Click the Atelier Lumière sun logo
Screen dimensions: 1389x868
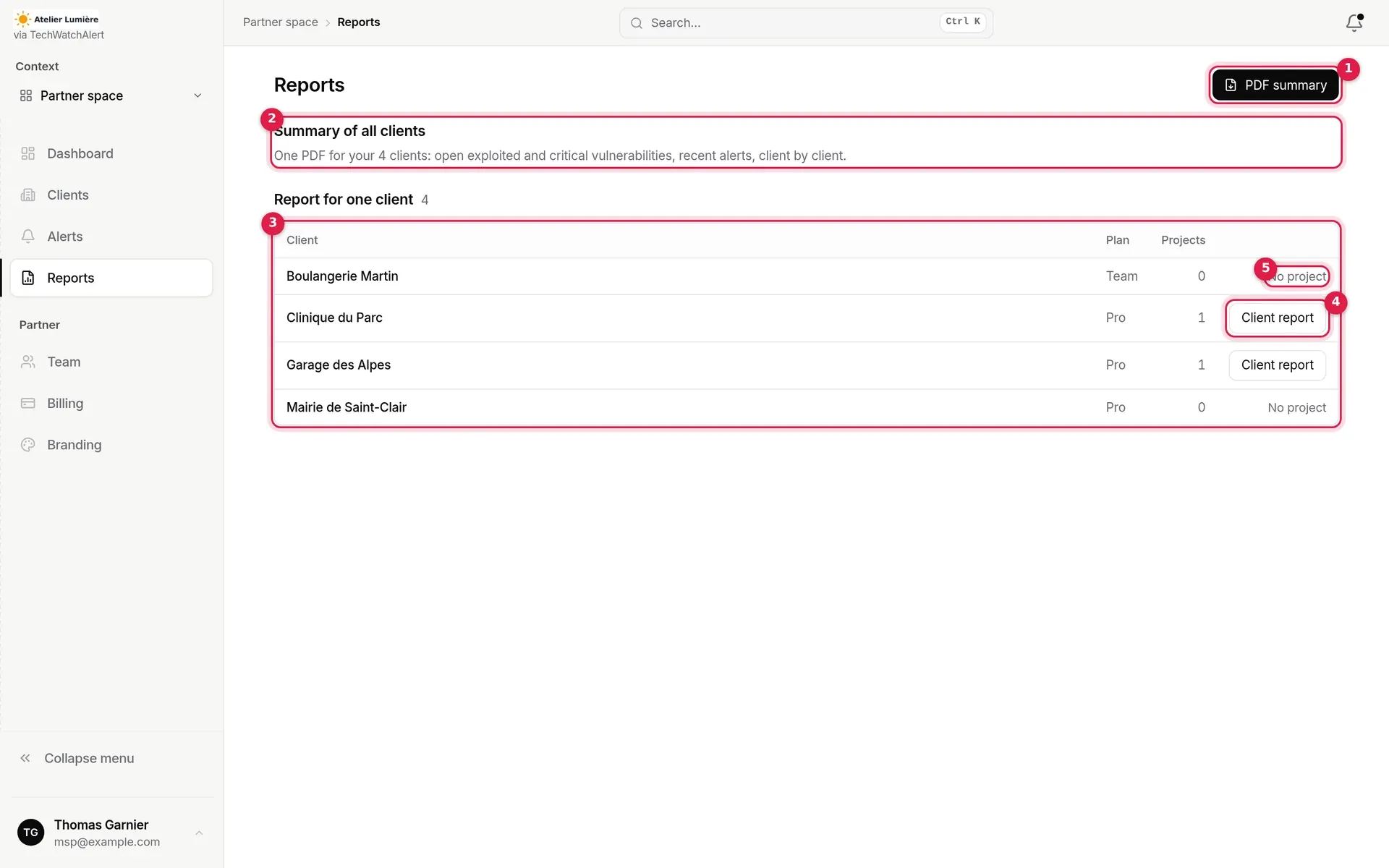22,19
